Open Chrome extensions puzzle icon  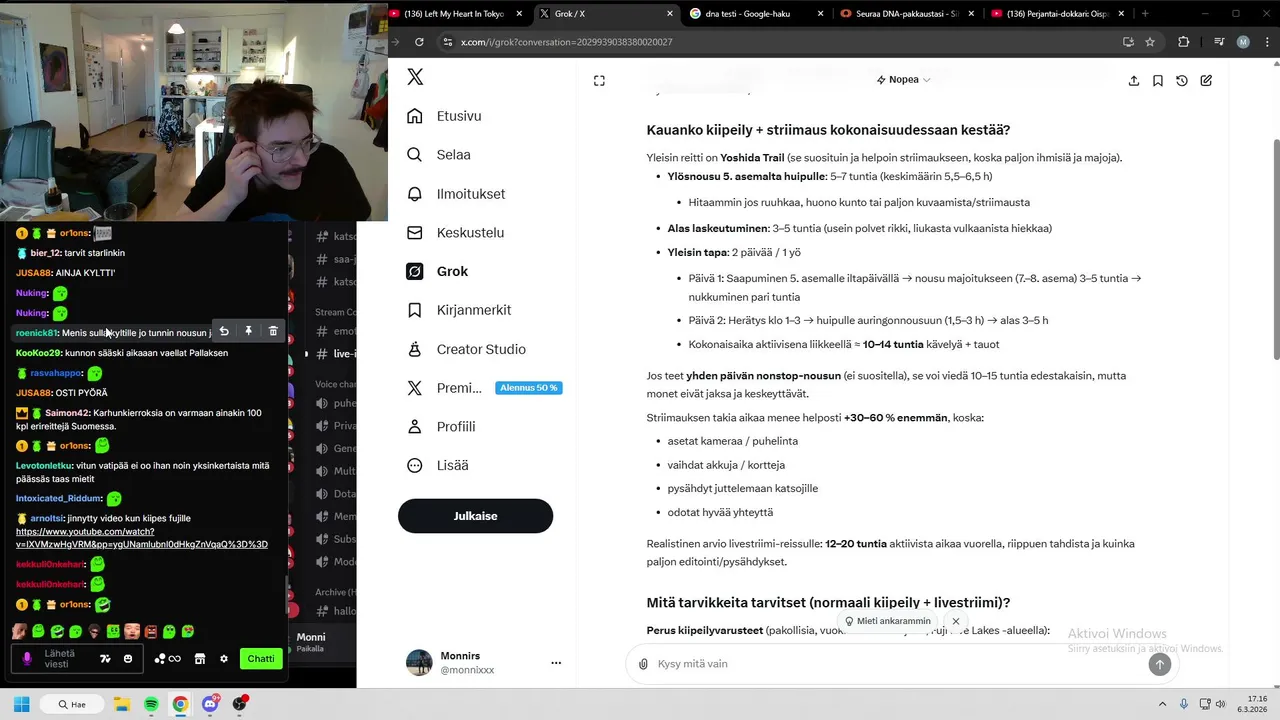(1184, 42)
